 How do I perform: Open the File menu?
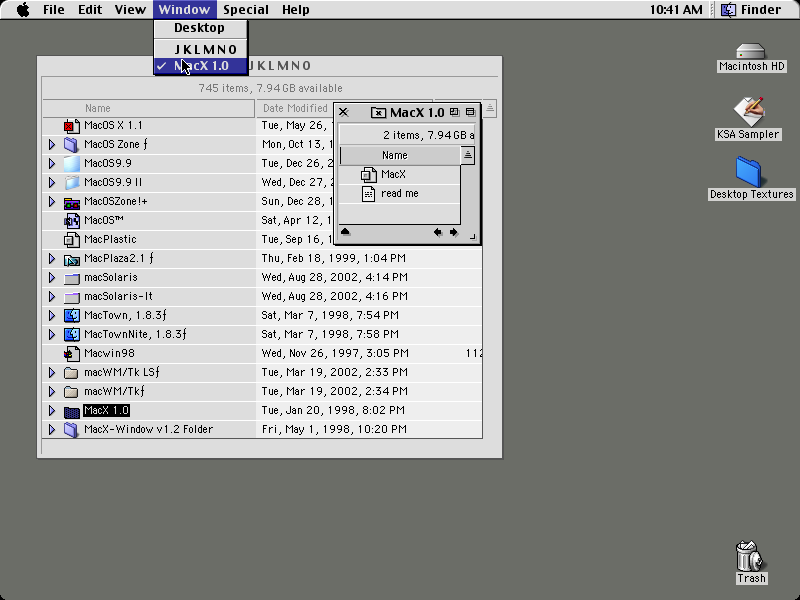click(x=54, y=10)
